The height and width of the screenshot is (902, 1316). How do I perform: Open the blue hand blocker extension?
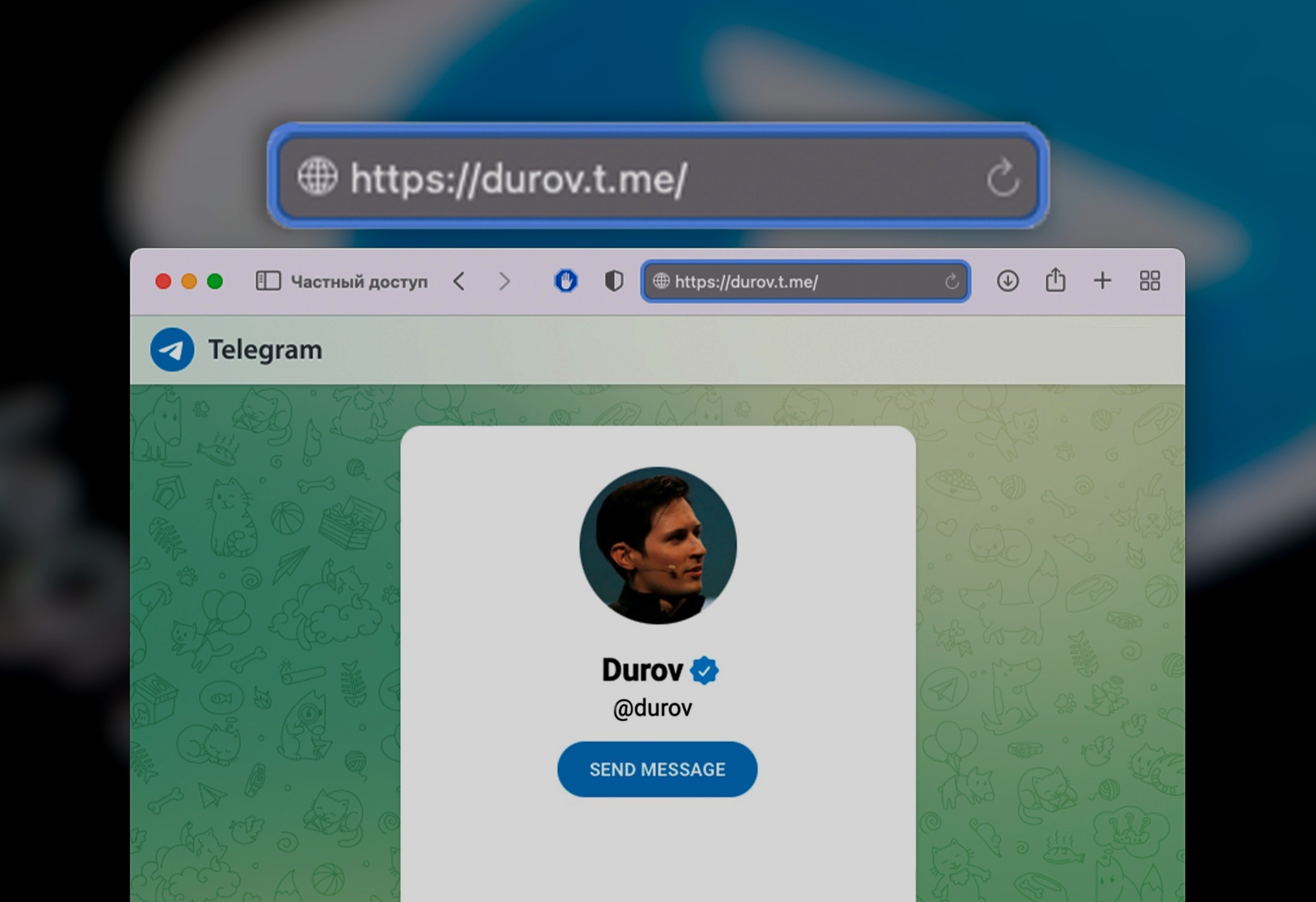coord(566,281)
